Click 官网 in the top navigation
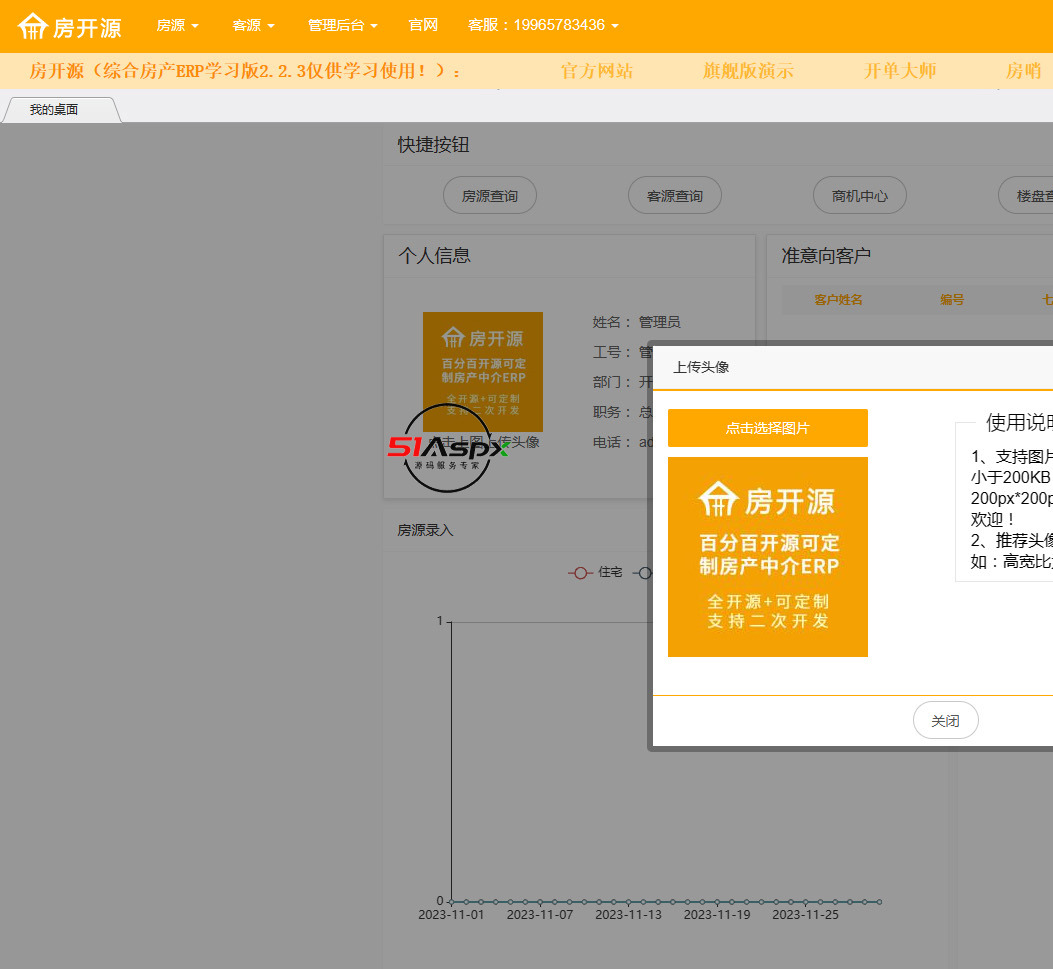This screenshot has width=1053, height=969. tap(423, 25)
